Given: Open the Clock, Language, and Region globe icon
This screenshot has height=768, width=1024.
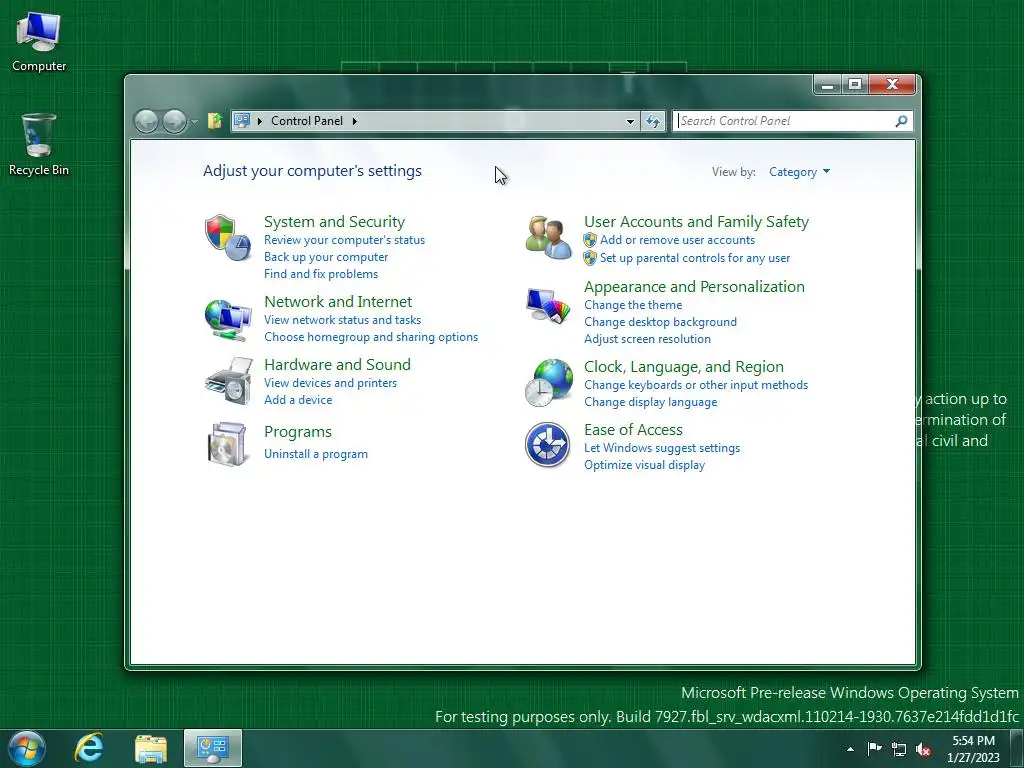Looking at the screenshot, I should point(549,383).
